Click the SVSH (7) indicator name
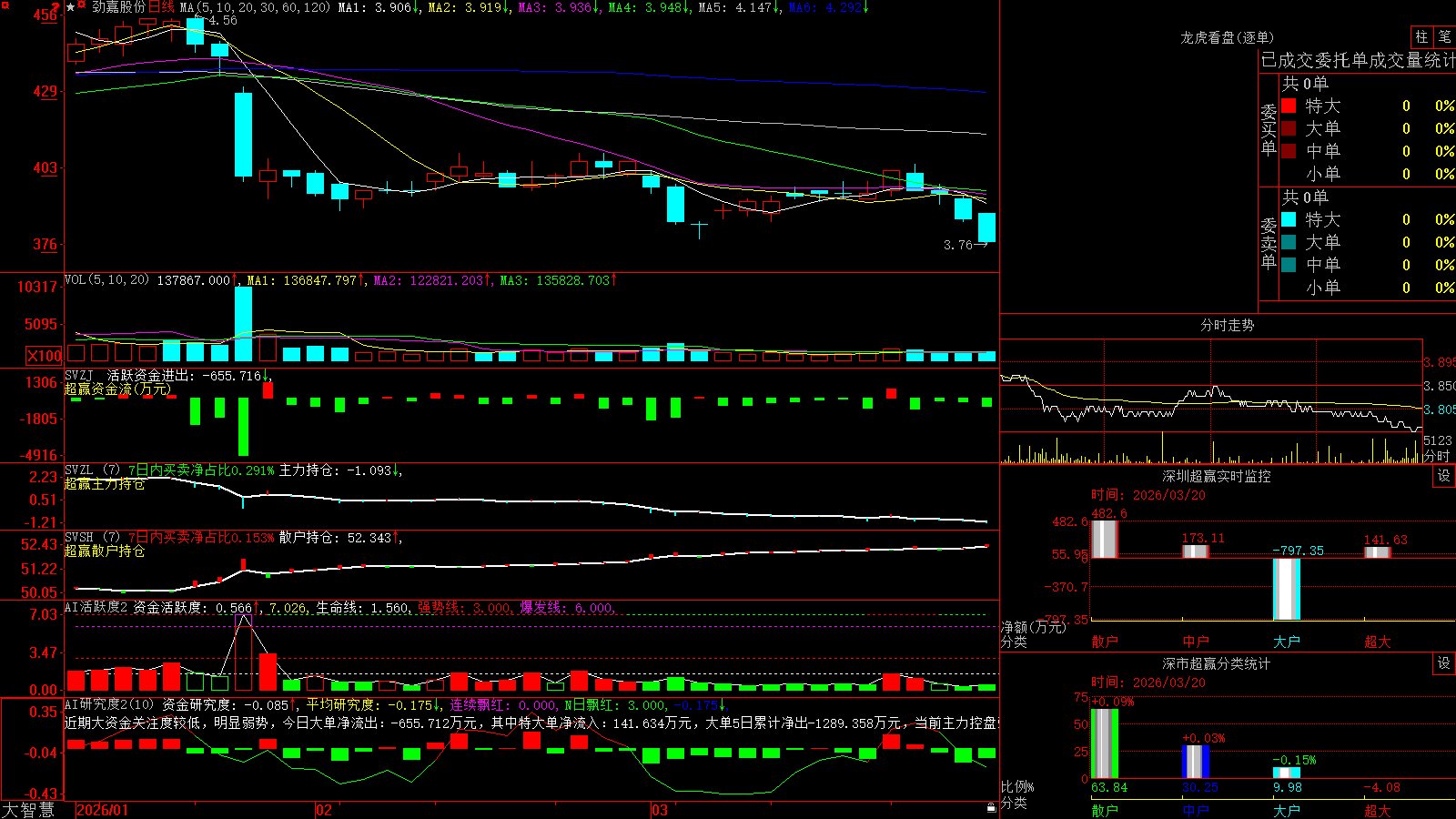1456x819 pixels. (x=93, y=538)
